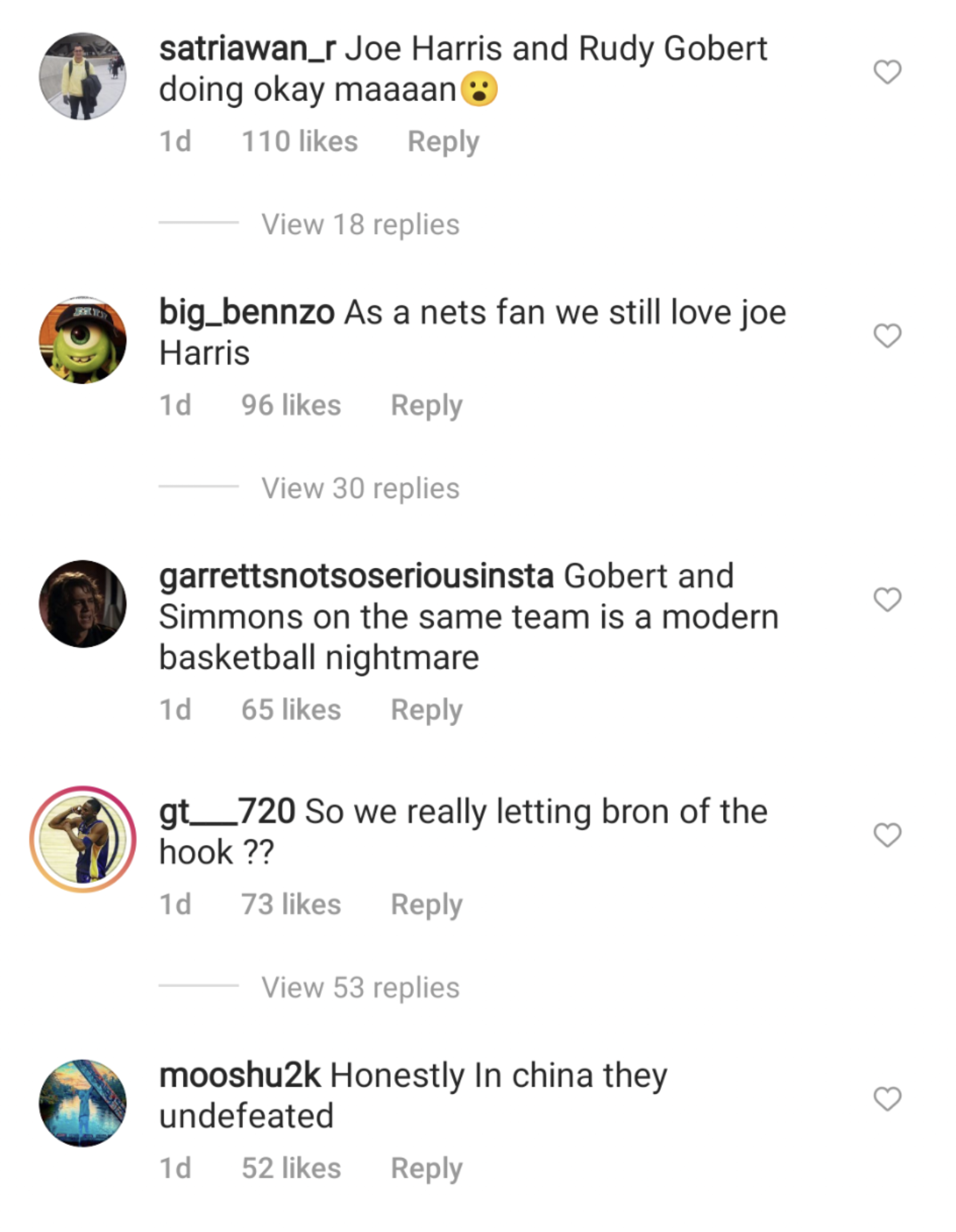Image resolution: width=956 pixels, height=1232 pixels.
Task: Reply to garrettsnotsoseriousinsta's comment
Action: [x=427, y=710]
